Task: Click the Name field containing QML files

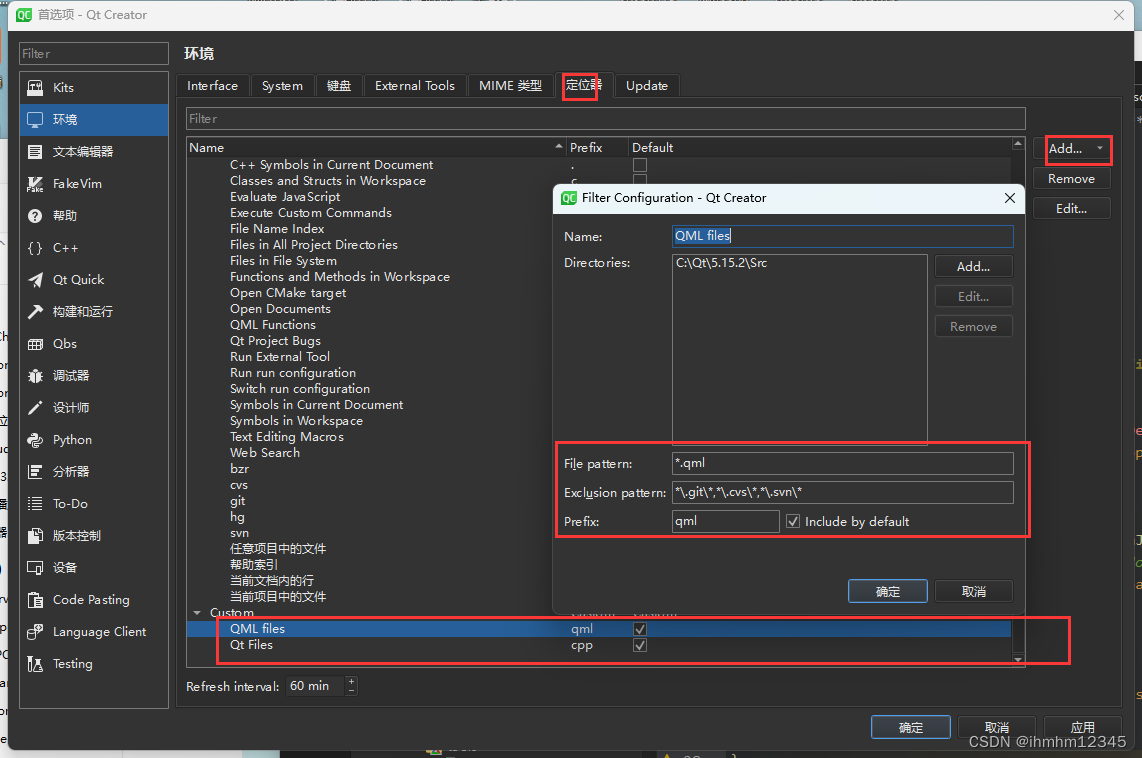Action: coord(843,236)
